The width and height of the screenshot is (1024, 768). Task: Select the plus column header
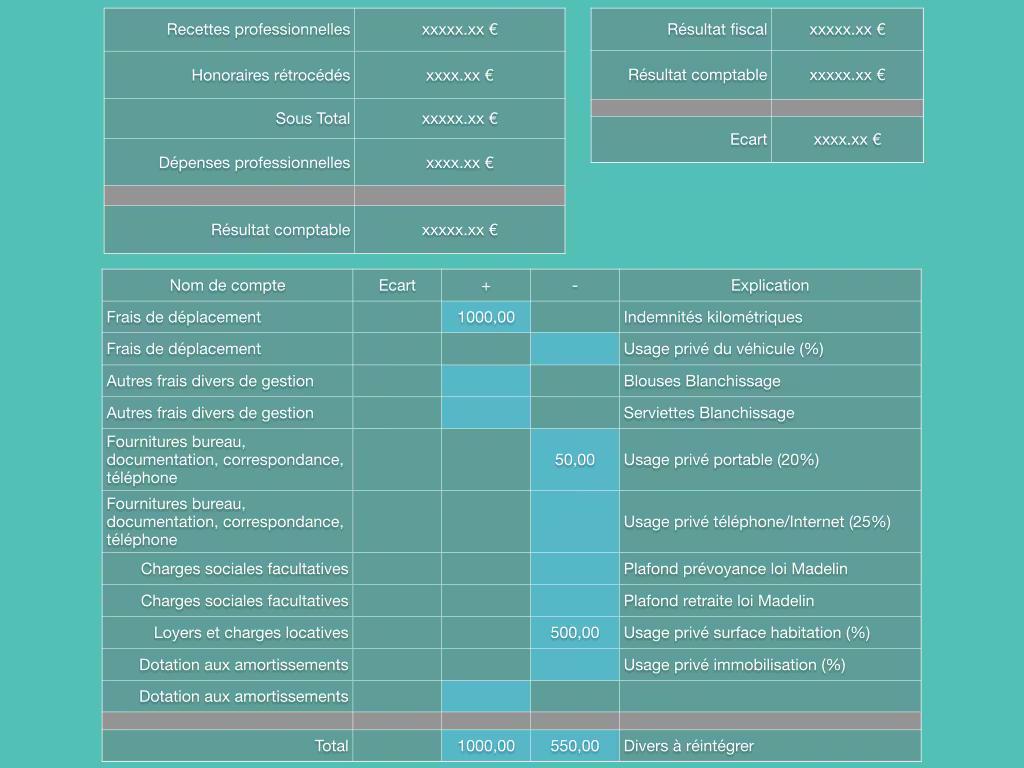point(486,285)
